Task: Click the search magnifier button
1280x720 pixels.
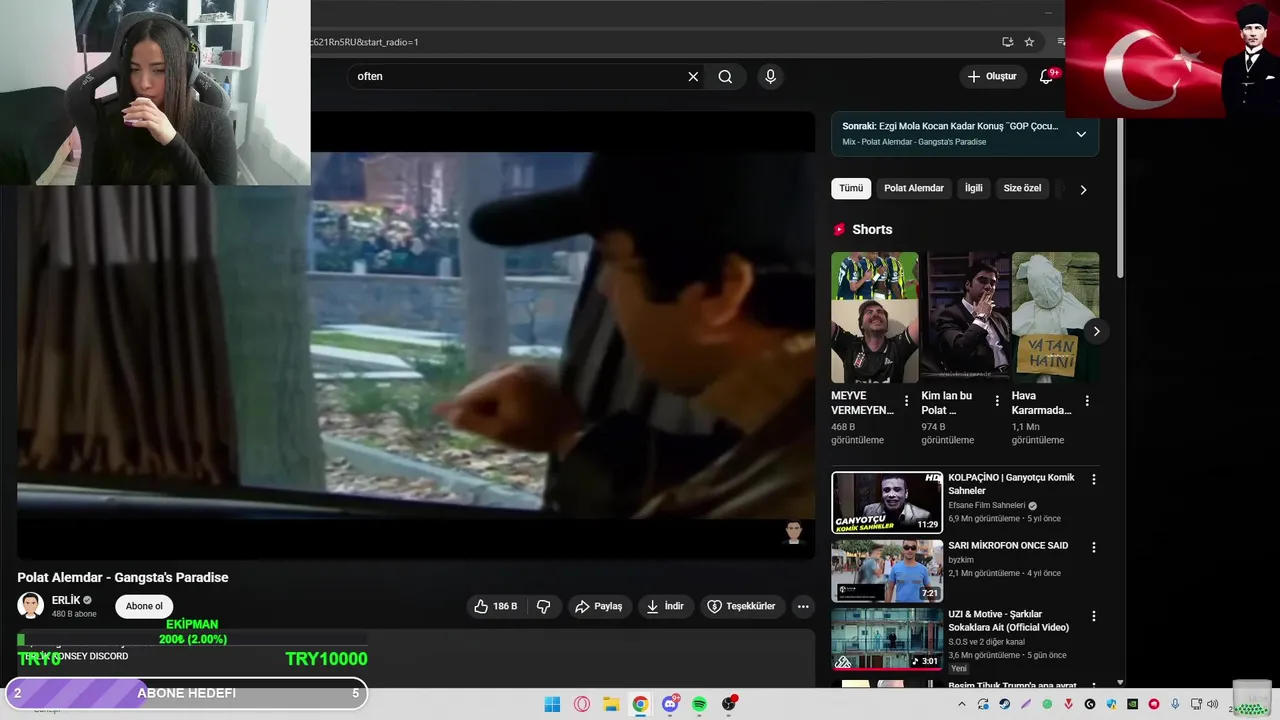Action: (x=725, y=76)
